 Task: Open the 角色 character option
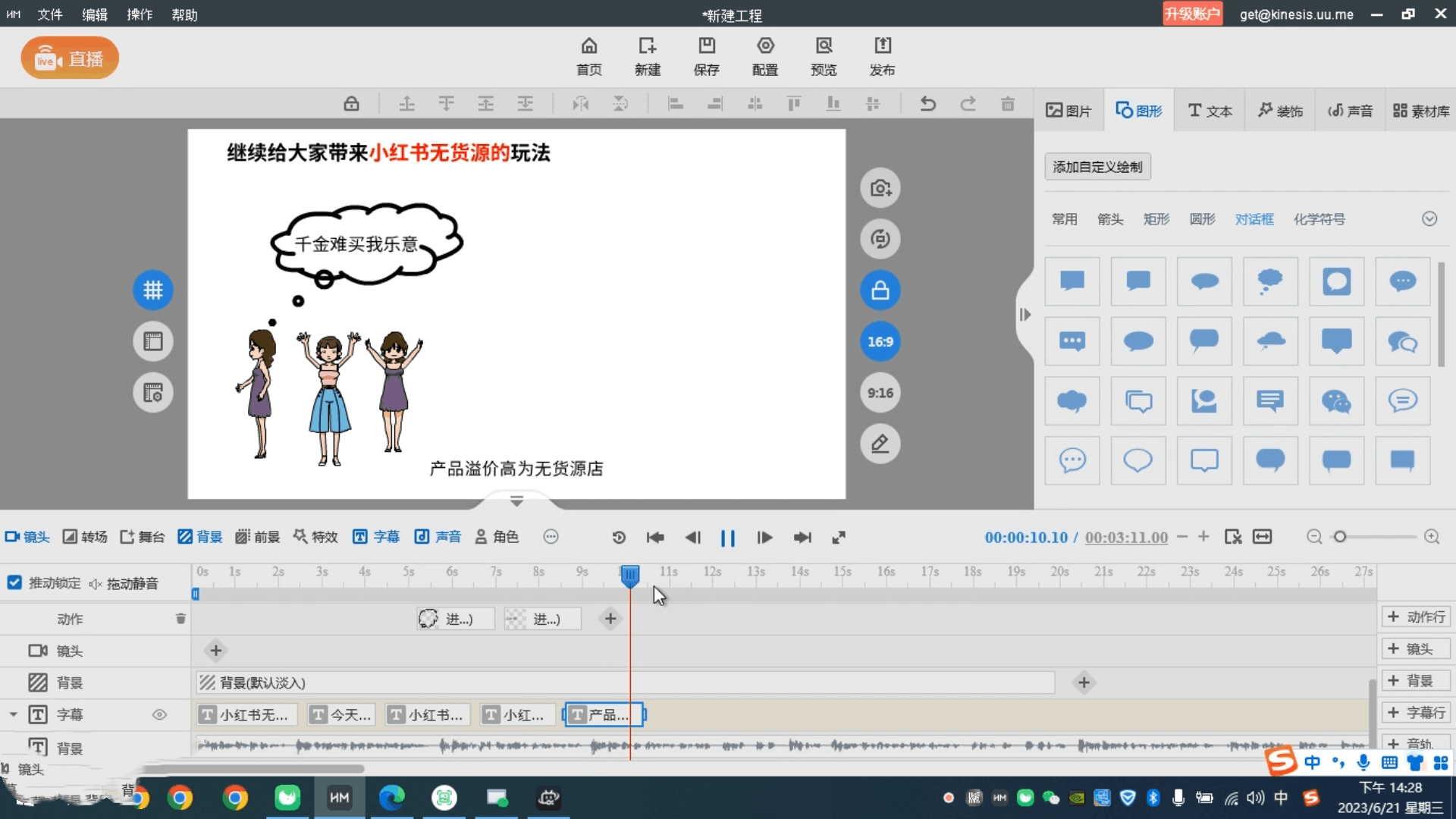coord(497,537)
